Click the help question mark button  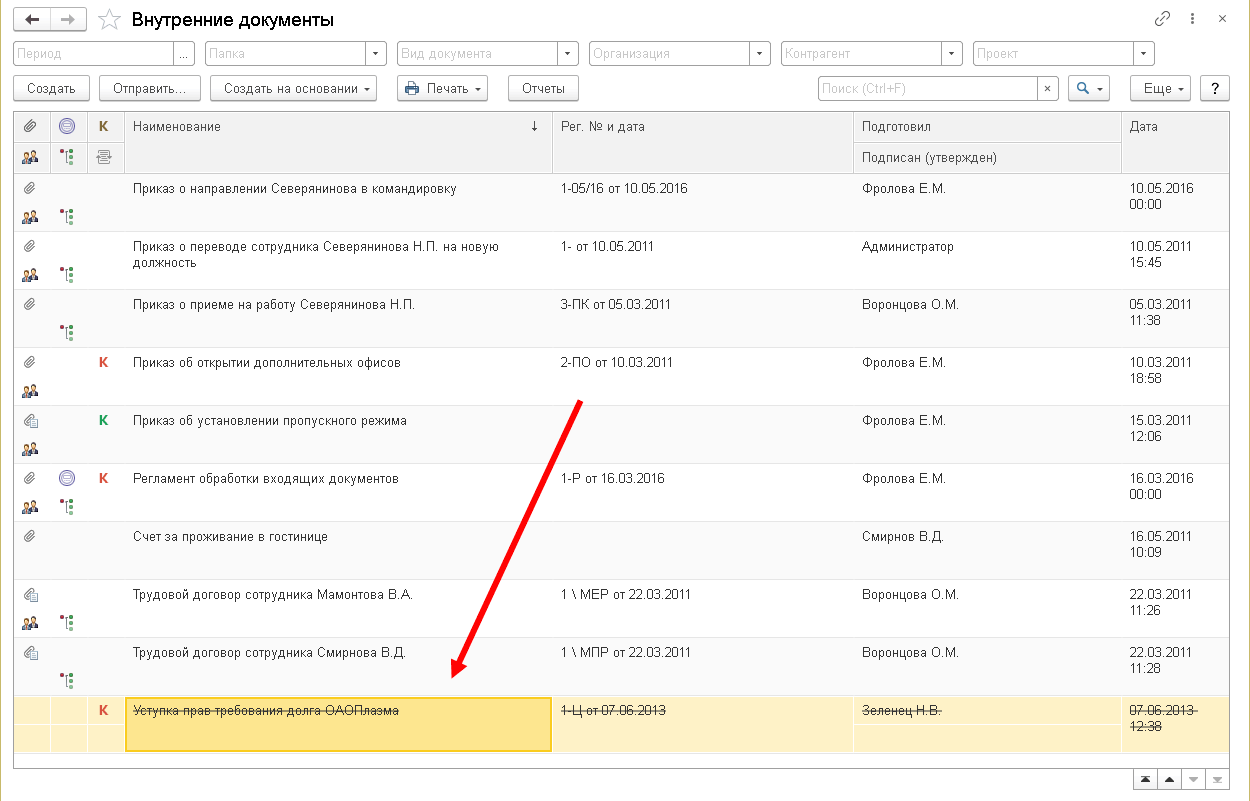tap(1214, 89)
